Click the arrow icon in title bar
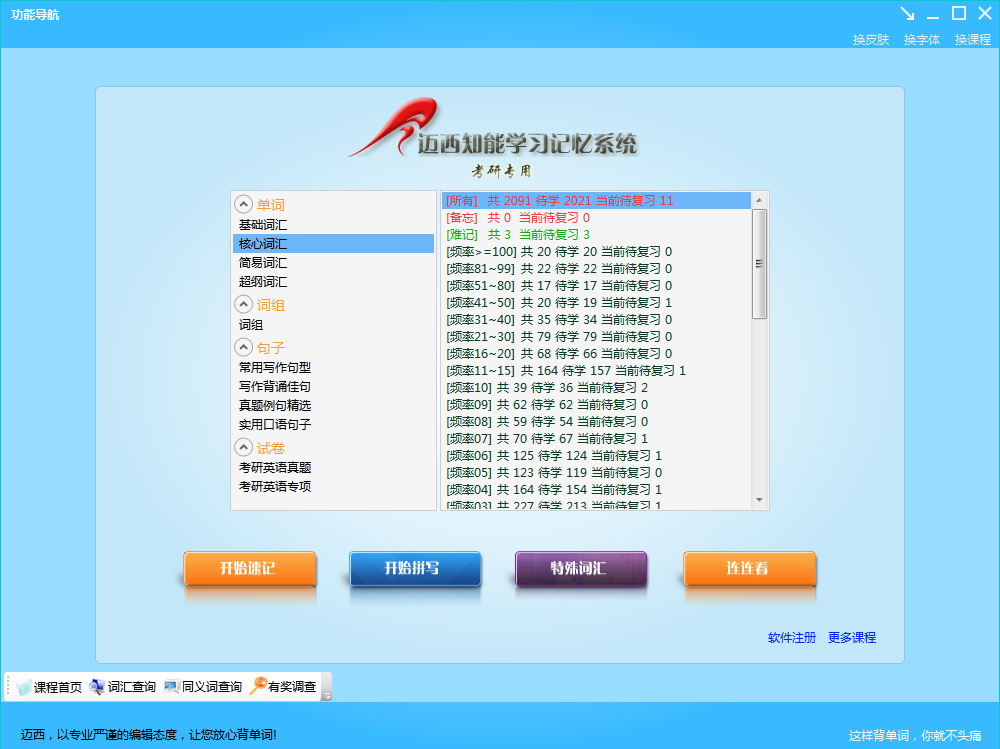This screenshot has height=749, width=1000. pos(907,13)
